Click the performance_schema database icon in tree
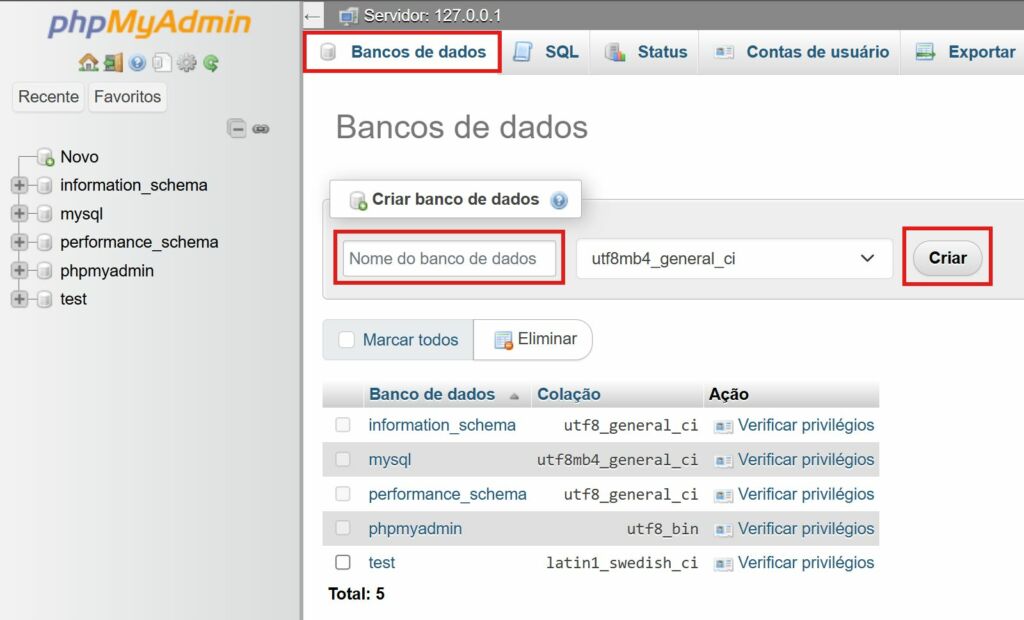Viewport: 1024px width, 620px height. pyautogui.click(x=44, y=242)
